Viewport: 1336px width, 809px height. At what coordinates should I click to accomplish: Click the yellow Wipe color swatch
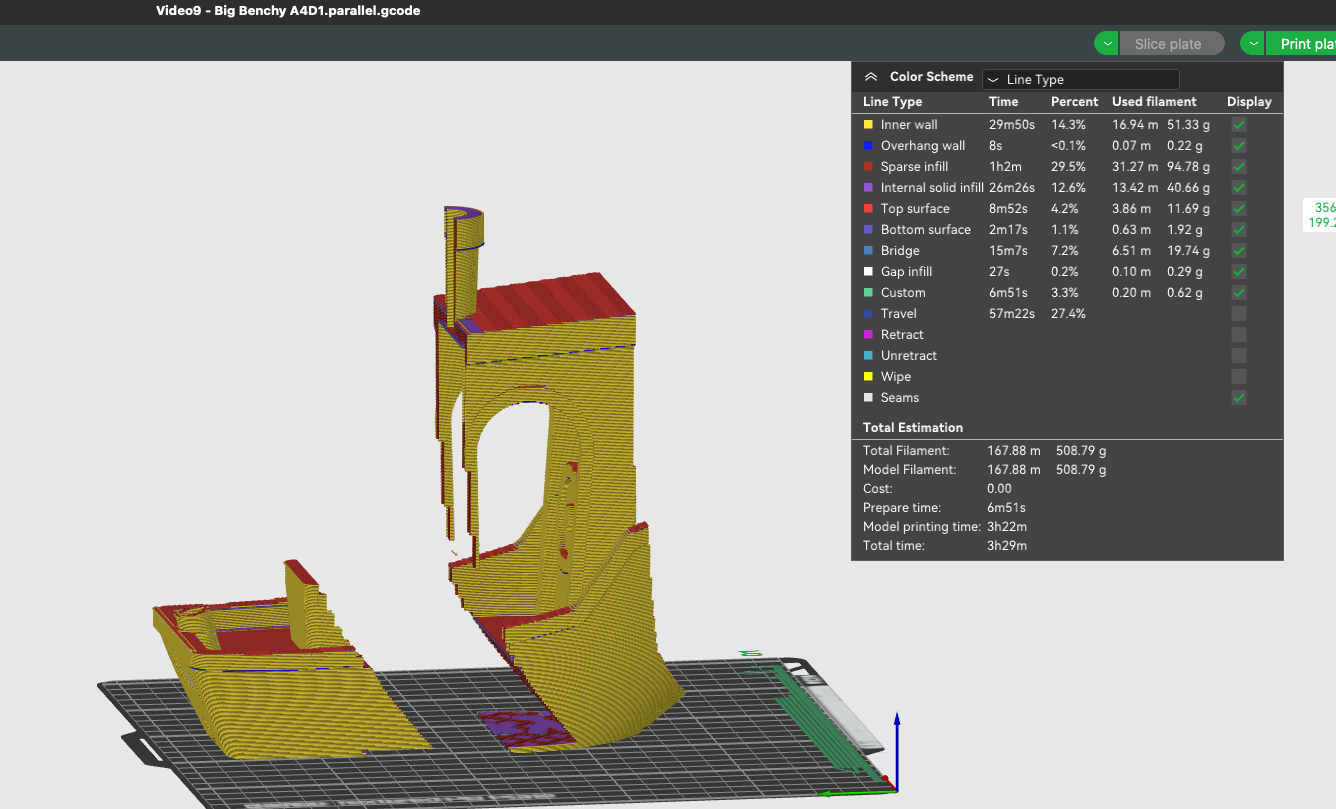pos(868,377)
